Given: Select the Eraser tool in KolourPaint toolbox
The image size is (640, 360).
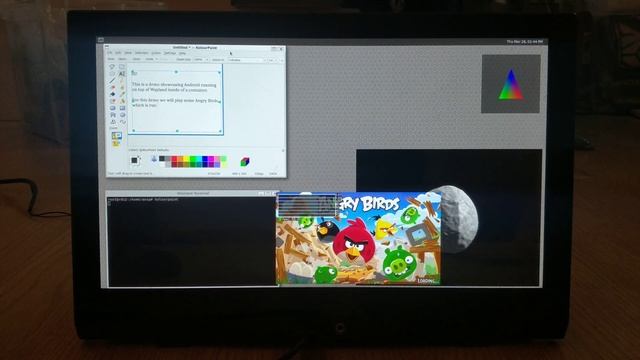Looking at the screenshot, I should [x=112, y=88].
